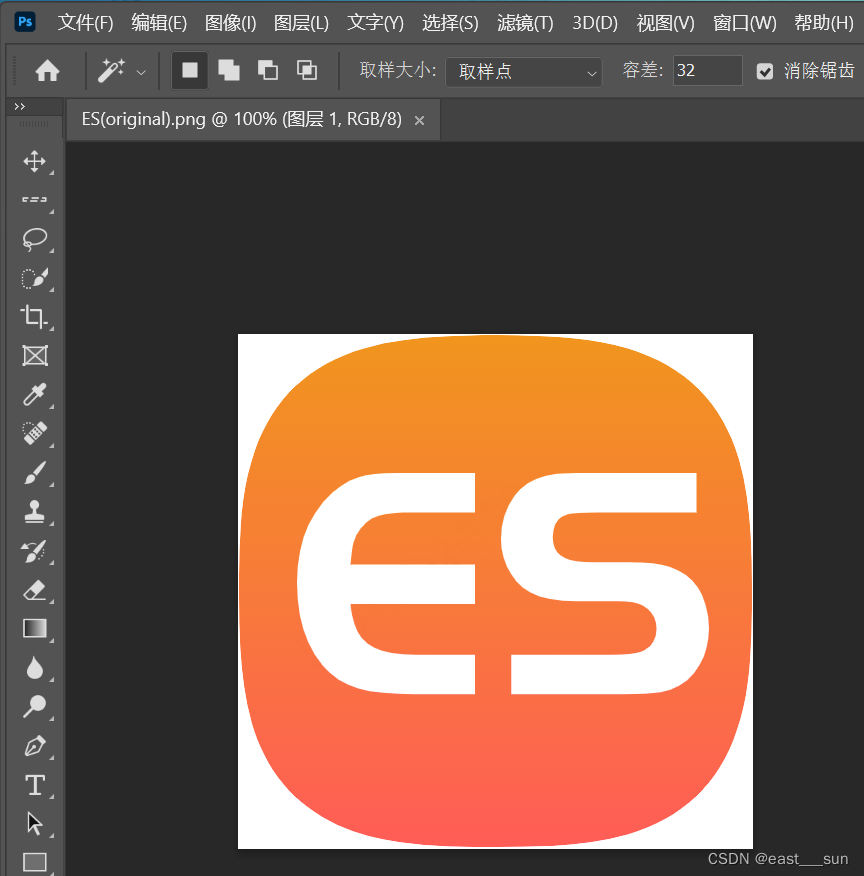Click the 容差 tolerance input field
The image size is (864, 876).
pyautogui.click(x=708, y=70)
